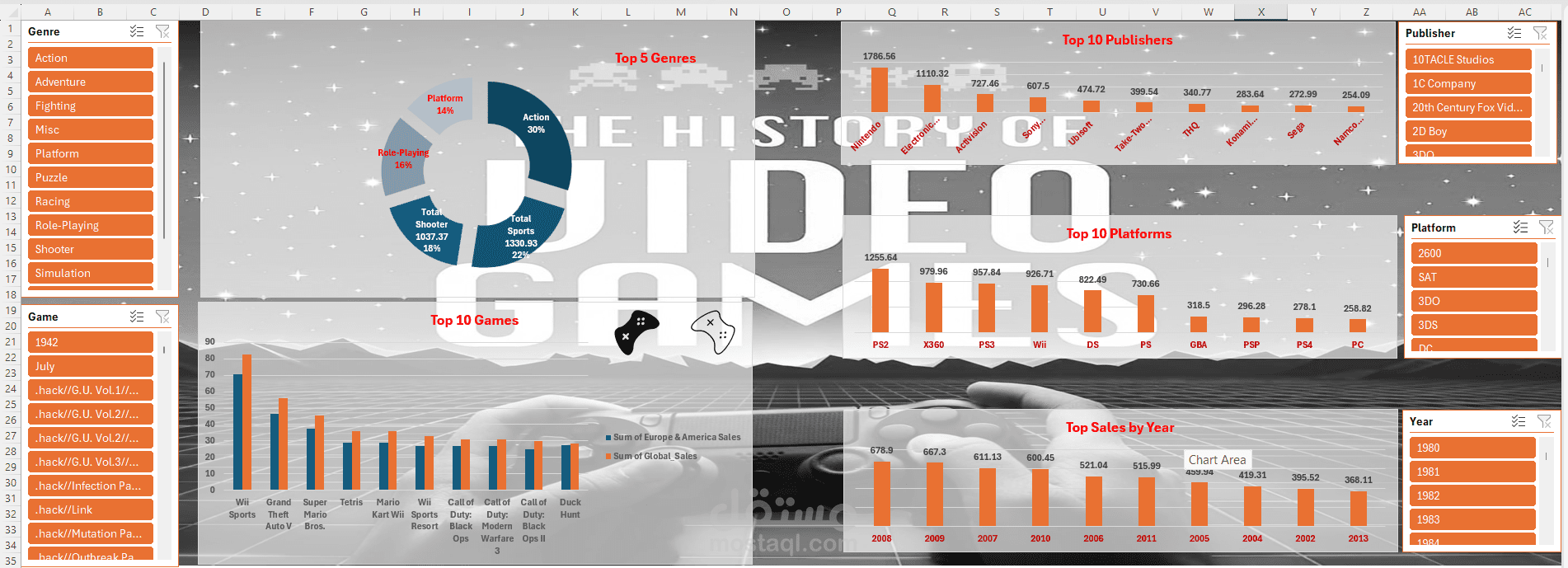This screenshot has height=568, width=1568.
Task: Select game 1942 in Game slicer
Action: point(91,342)
